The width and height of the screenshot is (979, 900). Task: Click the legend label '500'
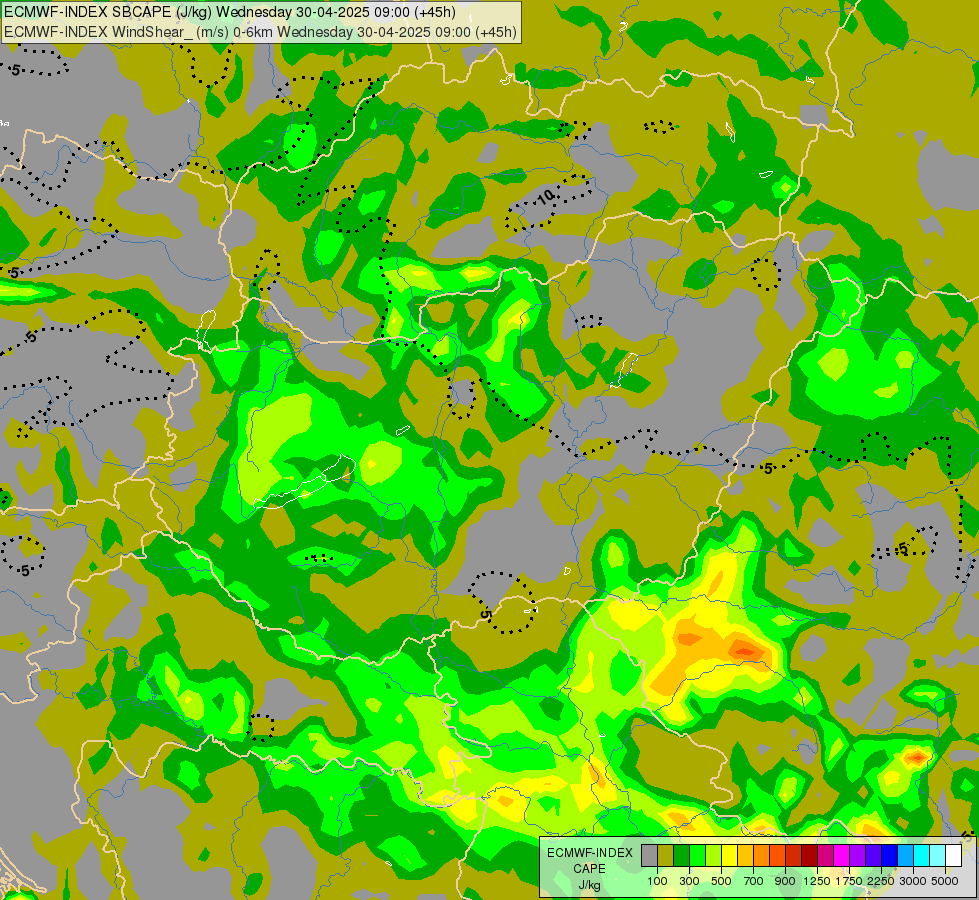click(x=721, y=881)
